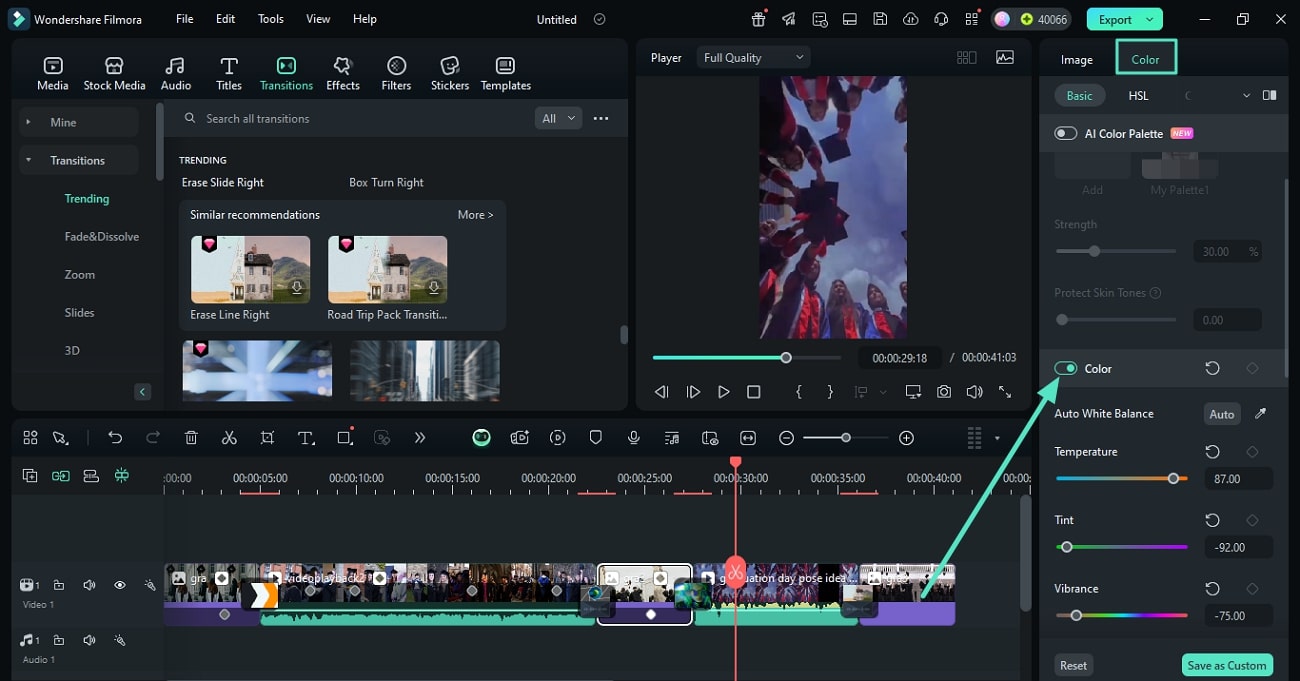Click the player volume speaker icon
Image resolution: width=1300 pixels, height=681 pixels.
(x=974, y=392)
